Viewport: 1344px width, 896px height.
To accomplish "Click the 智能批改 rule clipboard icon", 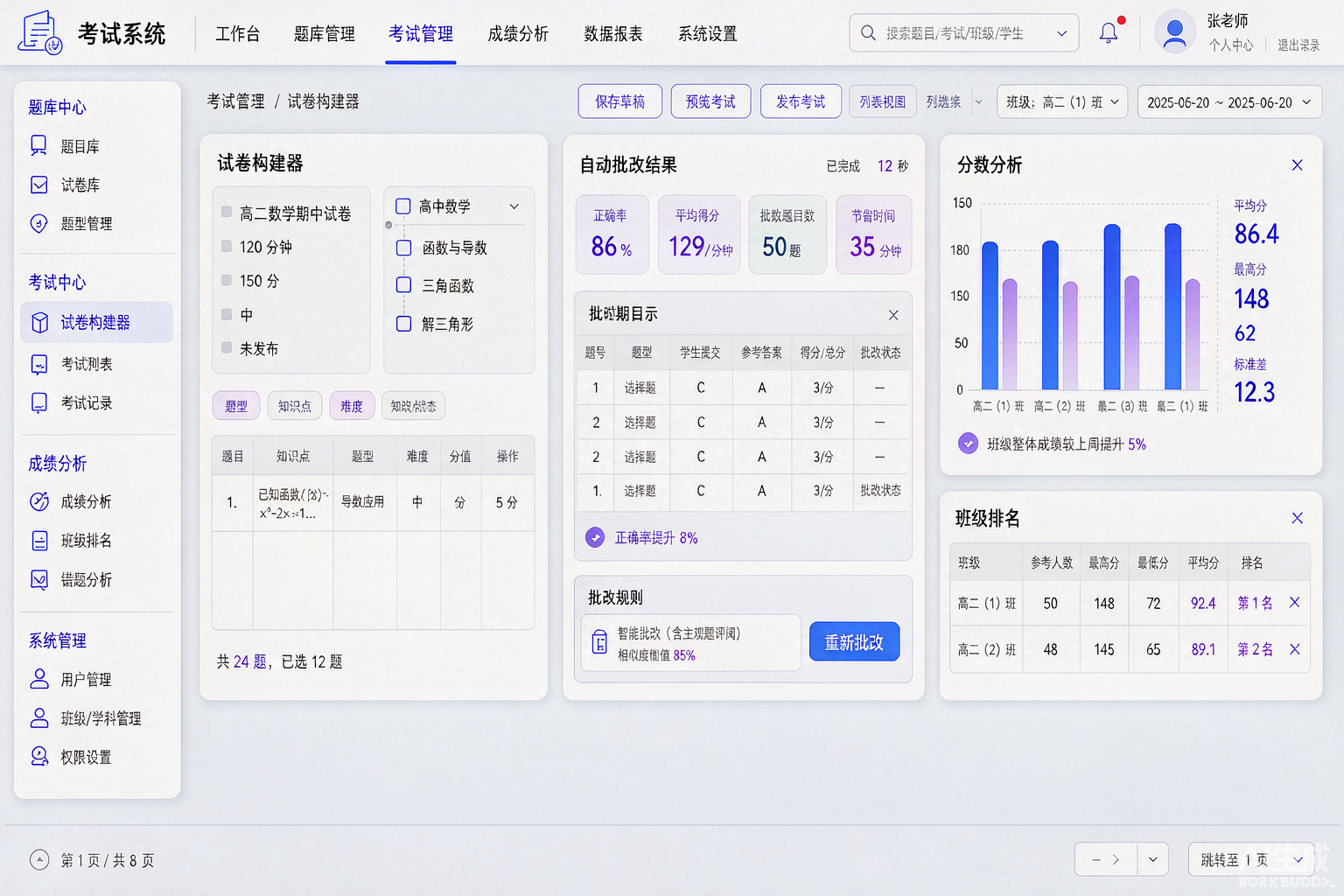I will (599, 642).
